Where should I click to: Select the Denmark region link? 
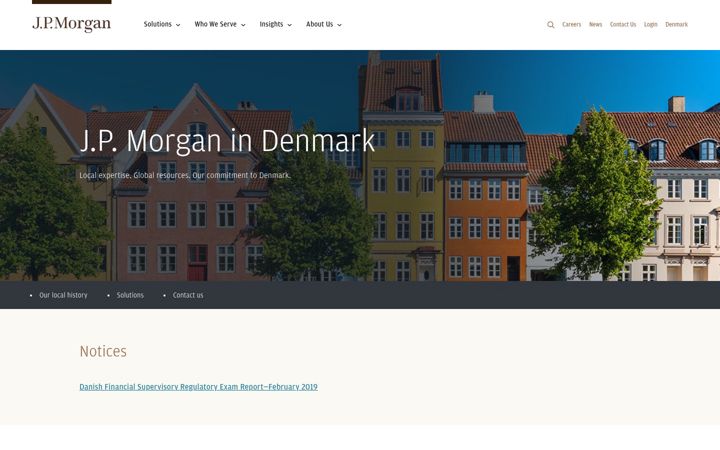pos(676,25)
